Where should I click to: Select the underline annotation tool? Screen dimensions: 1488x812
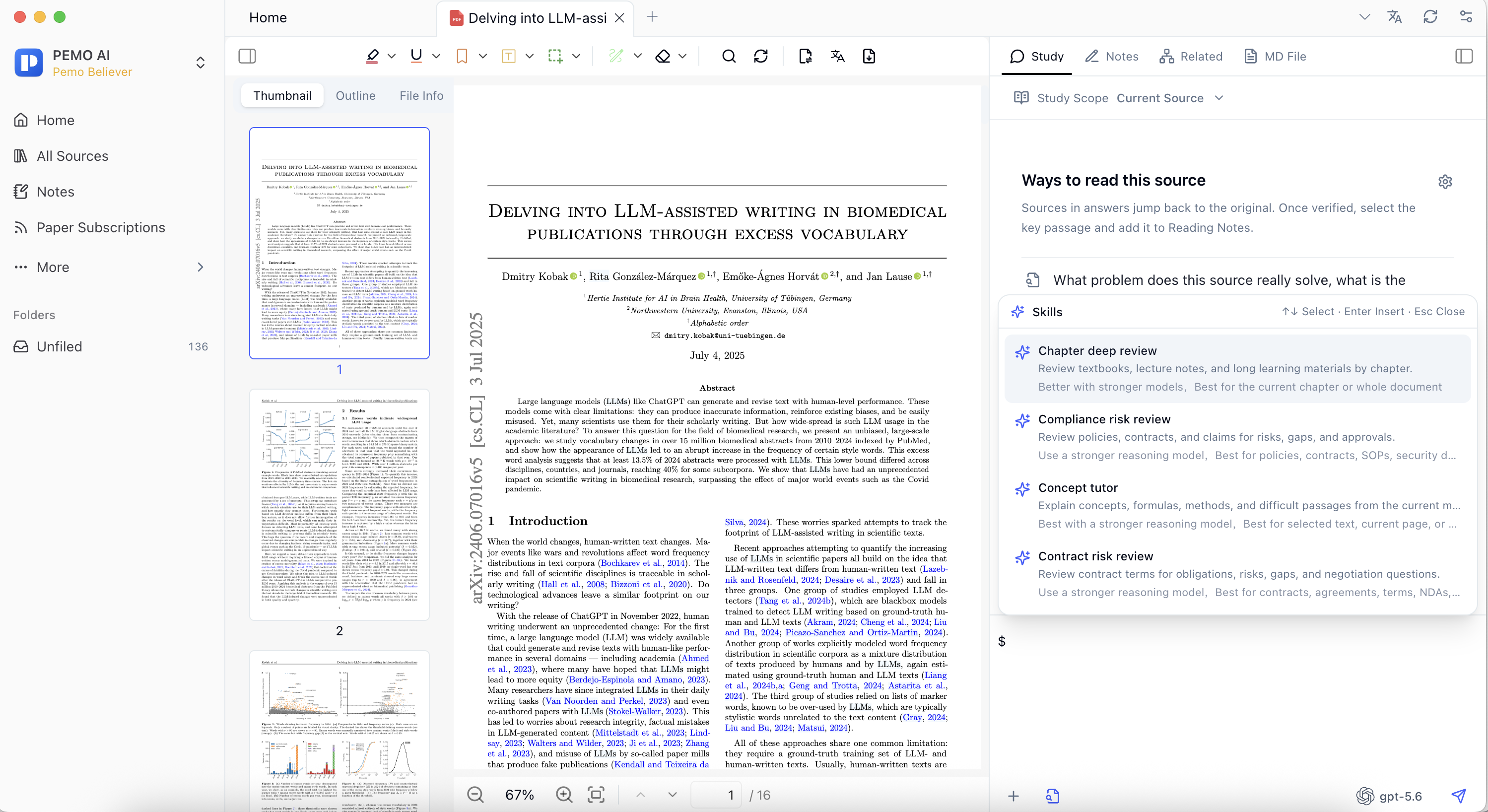416,56
